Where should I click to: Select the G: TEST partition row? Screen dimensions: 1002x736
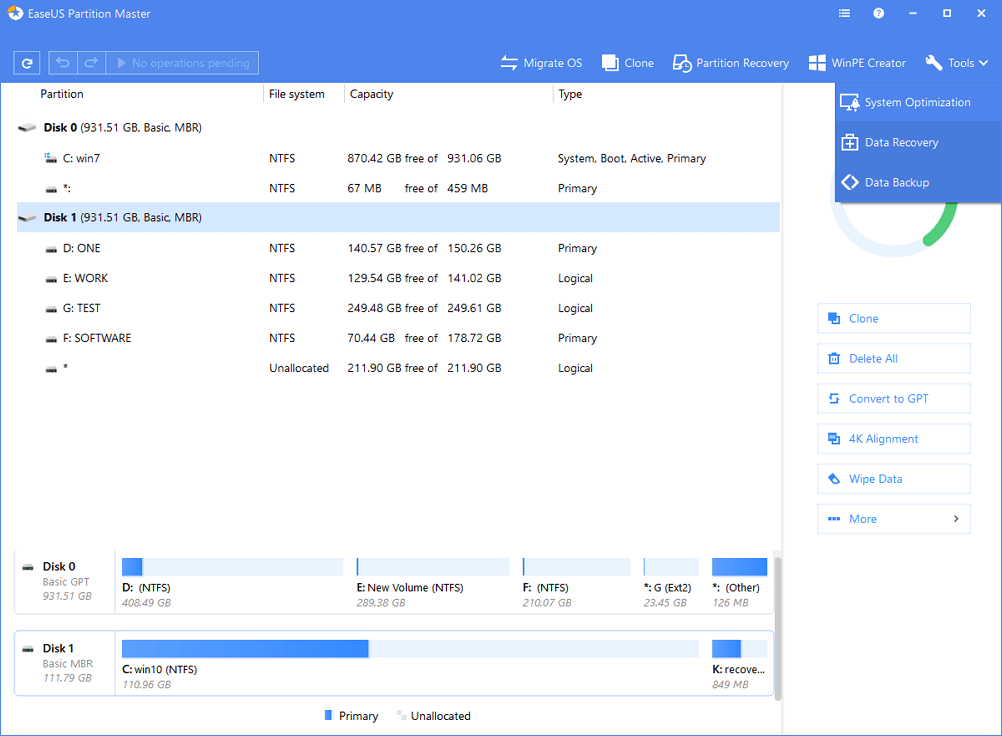pos(398,308)
